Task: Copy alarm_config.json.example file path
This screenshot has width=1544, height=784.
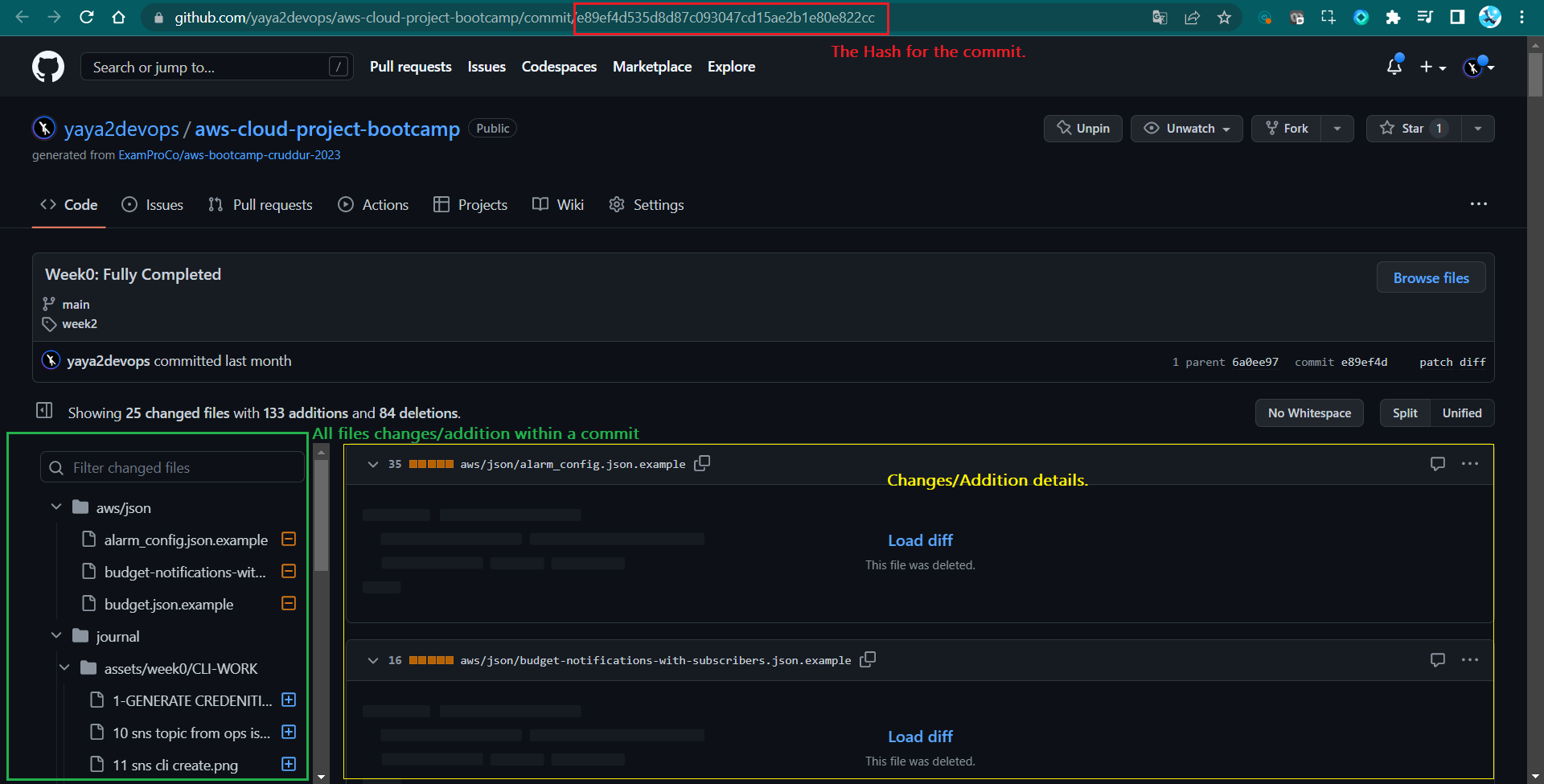Action: coord(702,463)
